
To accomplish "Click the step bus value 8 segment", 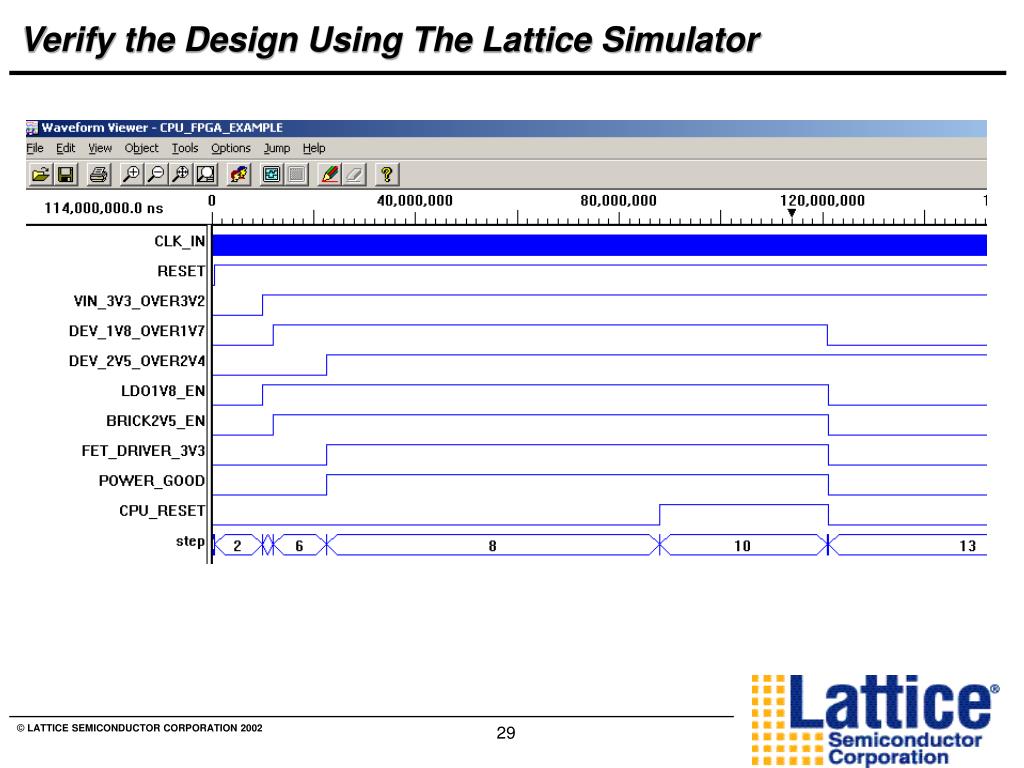I will tap(492, 545).
